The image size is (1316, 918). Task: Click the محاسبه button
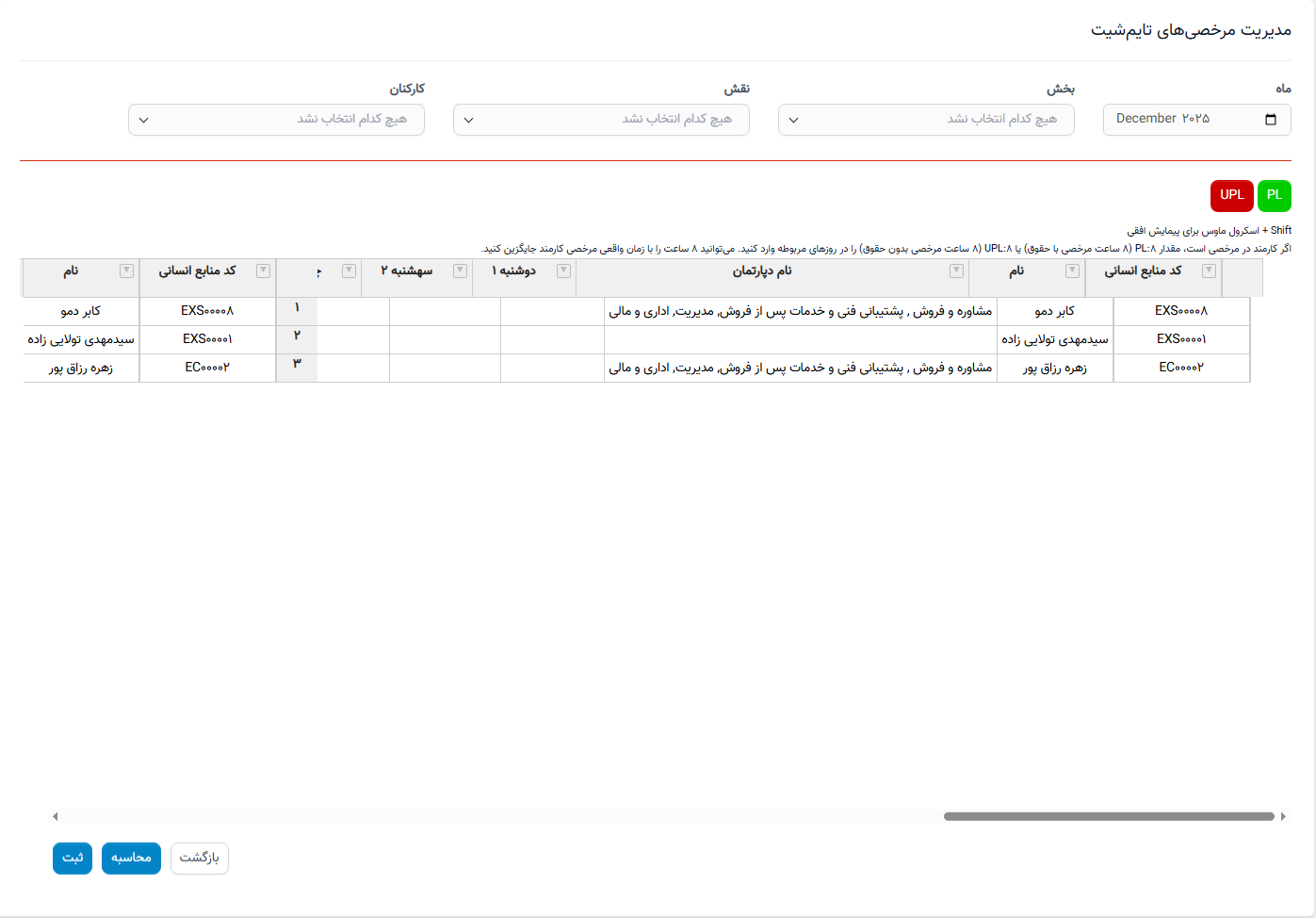tap(131, 858)
